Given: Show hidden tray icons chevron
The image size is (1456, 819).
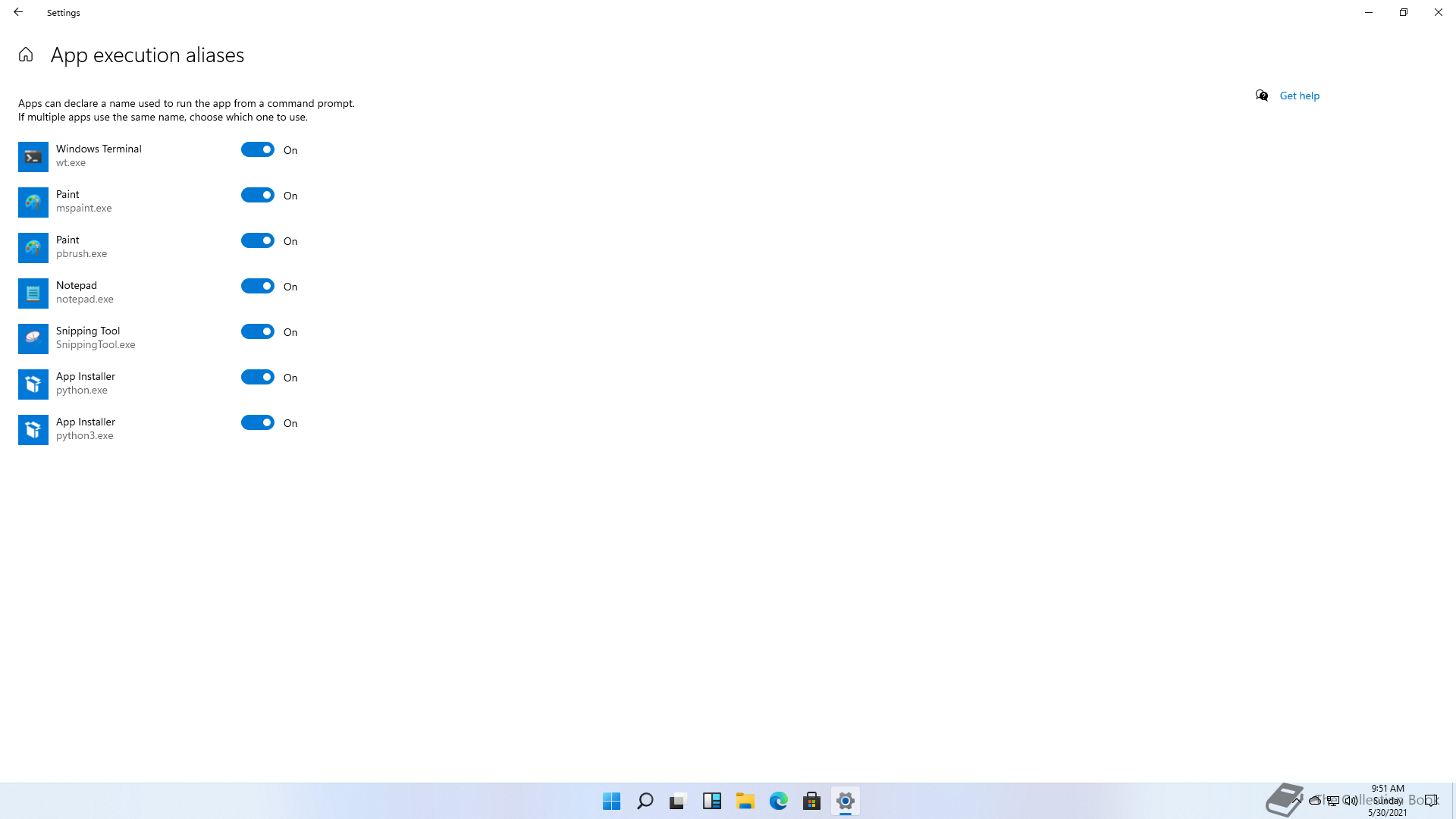Looking at the screenshot, I should click(x=1298, y=800).
